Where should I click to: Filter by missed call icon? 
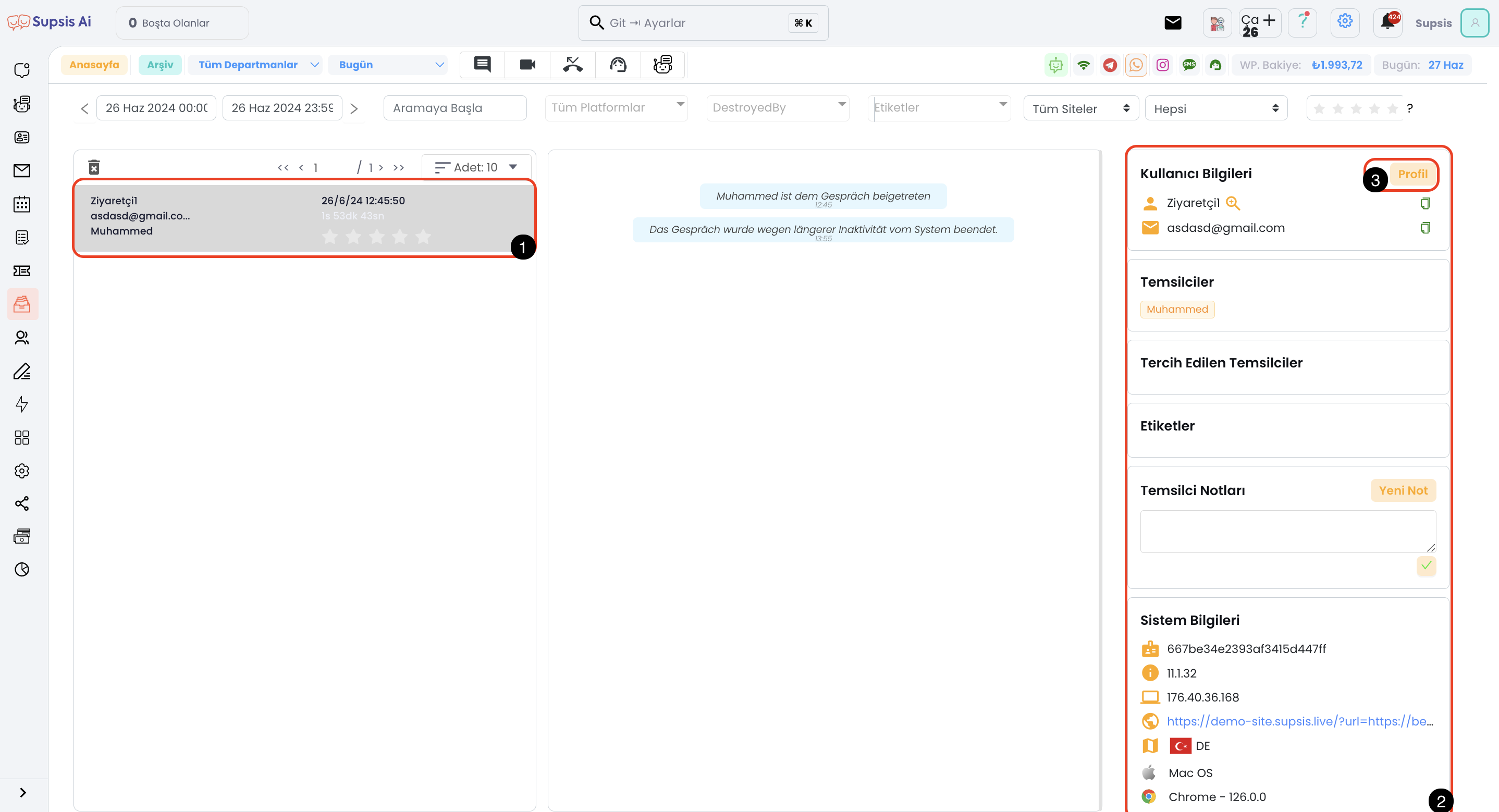(x=573, y=64)
